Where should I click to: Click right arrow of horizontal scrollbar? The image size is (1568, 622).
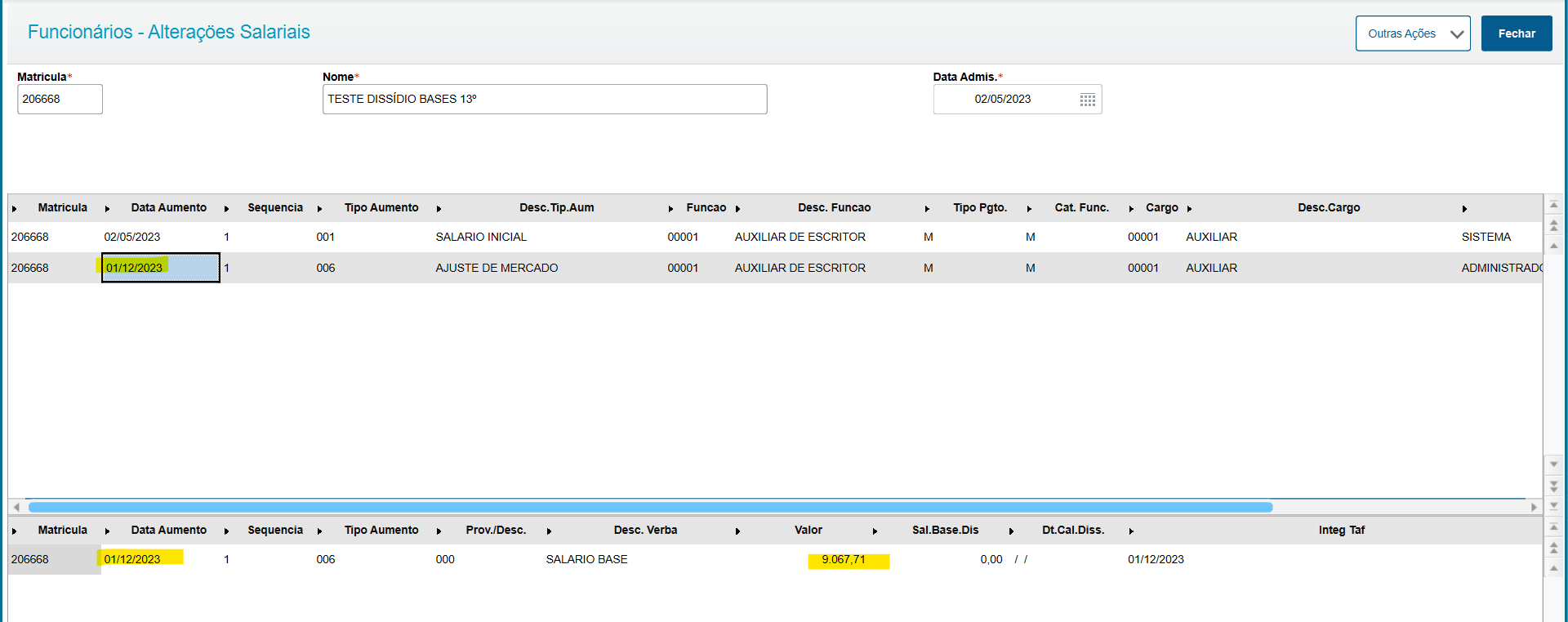pos(1534,507)
